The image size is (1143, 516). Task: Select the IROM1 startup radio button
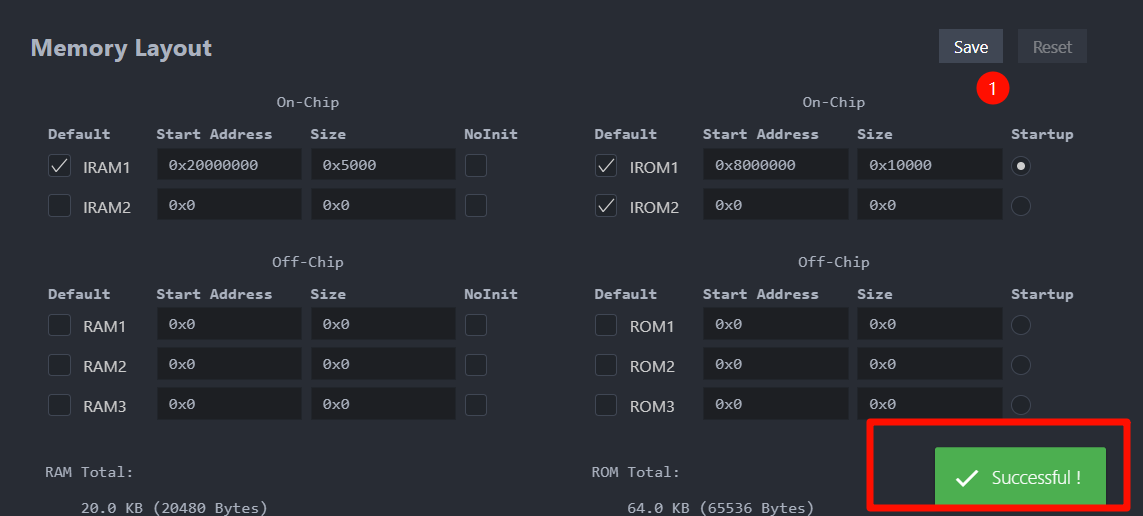pos(1020,166)
